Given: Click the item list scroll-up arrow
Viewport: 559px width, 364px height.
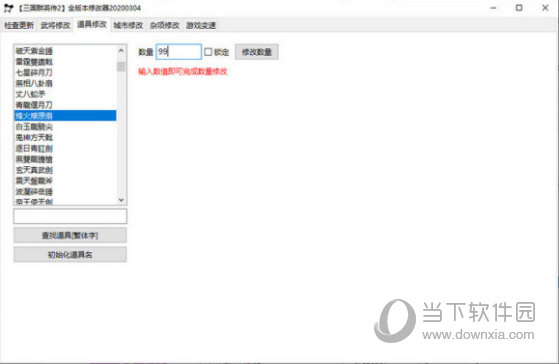Looking at the screenshot, I should coord(121,51).
